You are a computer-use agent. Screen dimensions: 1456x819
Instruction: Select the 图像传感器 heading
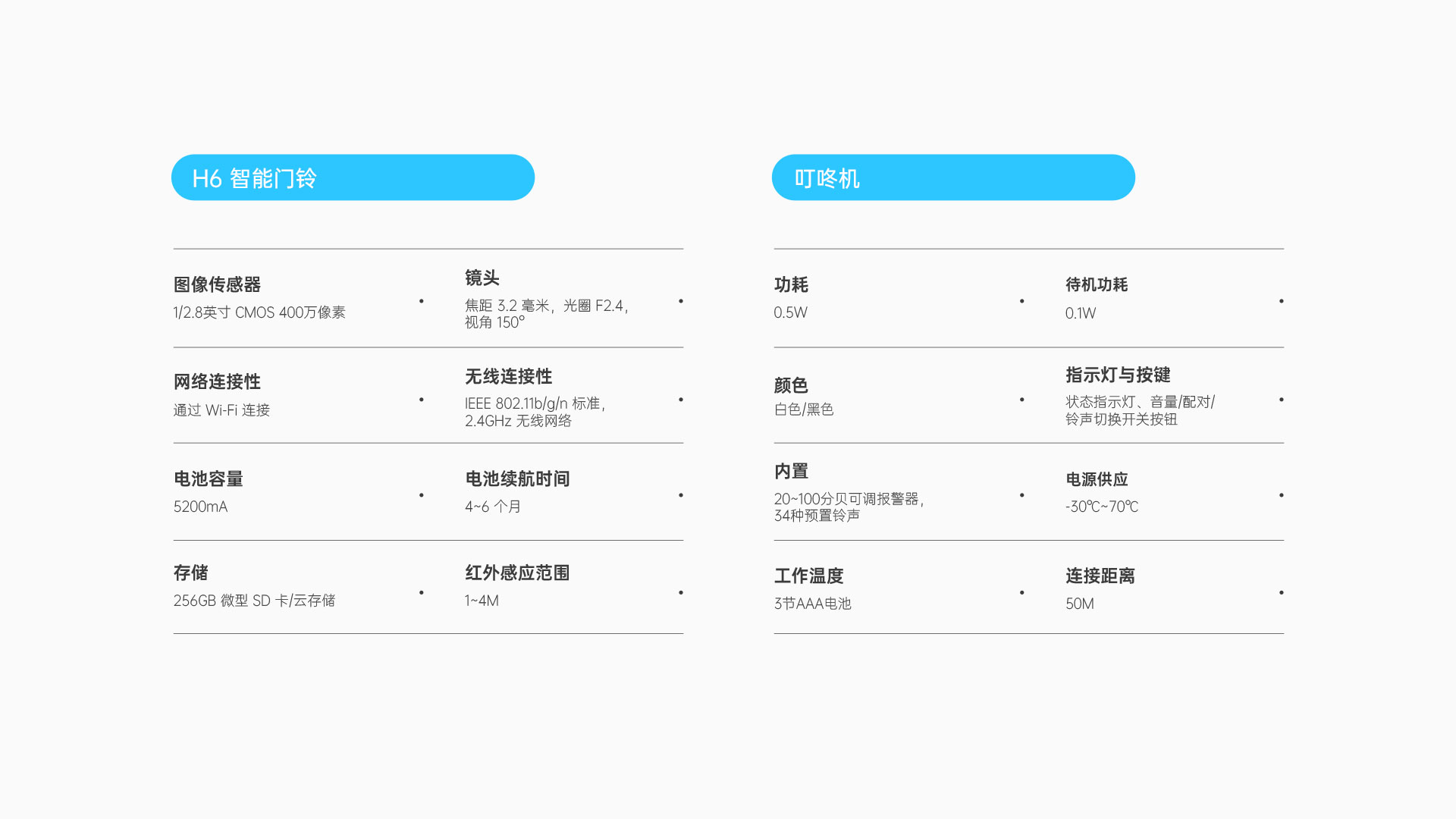217,284
